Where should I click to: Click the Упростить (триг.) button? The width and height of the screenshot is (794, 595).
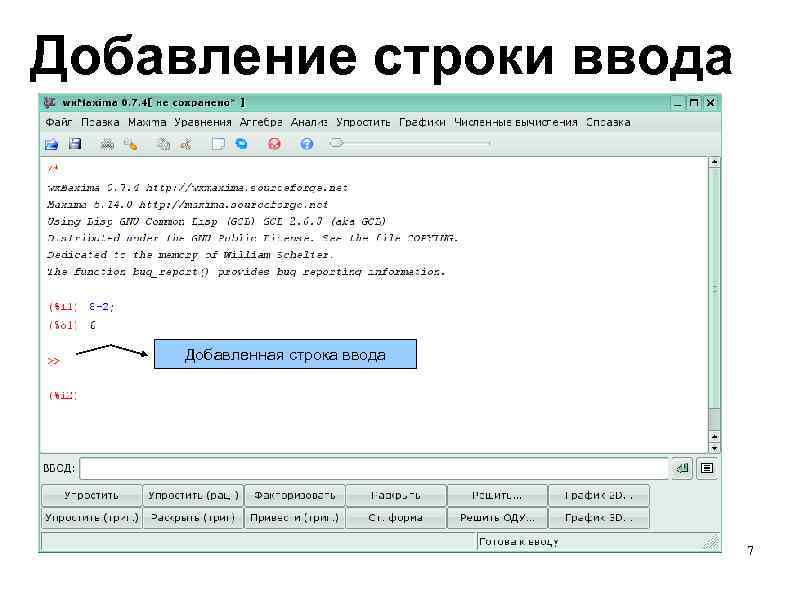coord(92,518)
